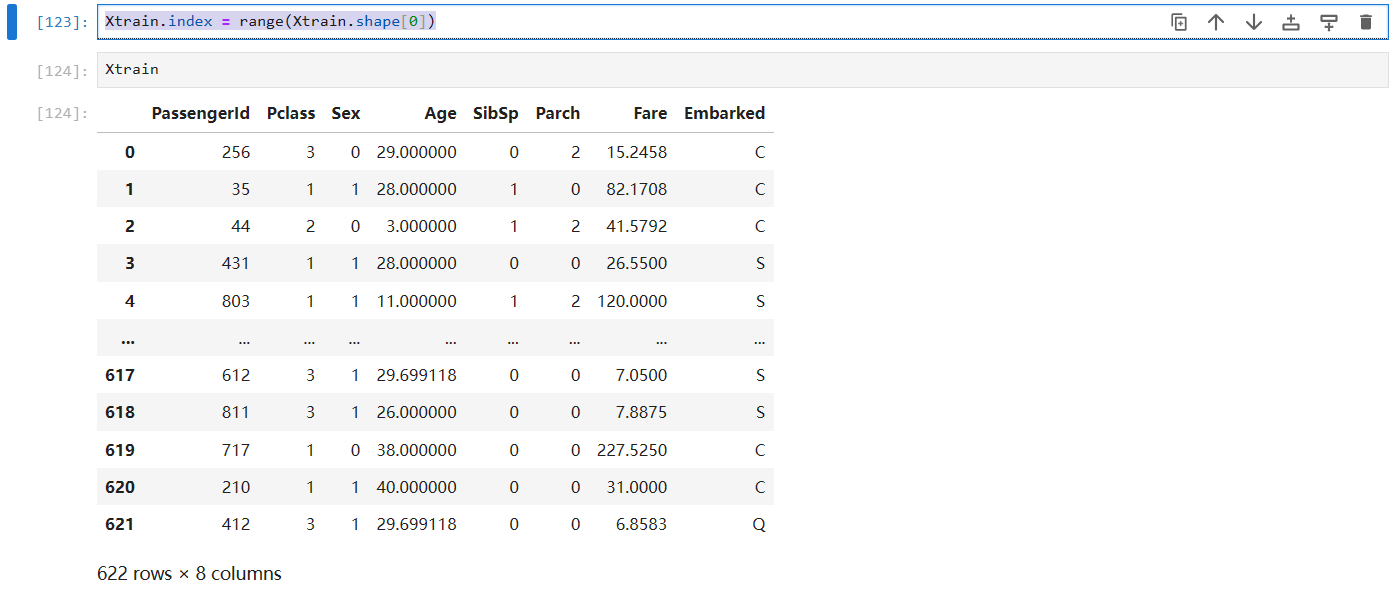Select the Embarked value Q in row 621

(x=759, y=524)
